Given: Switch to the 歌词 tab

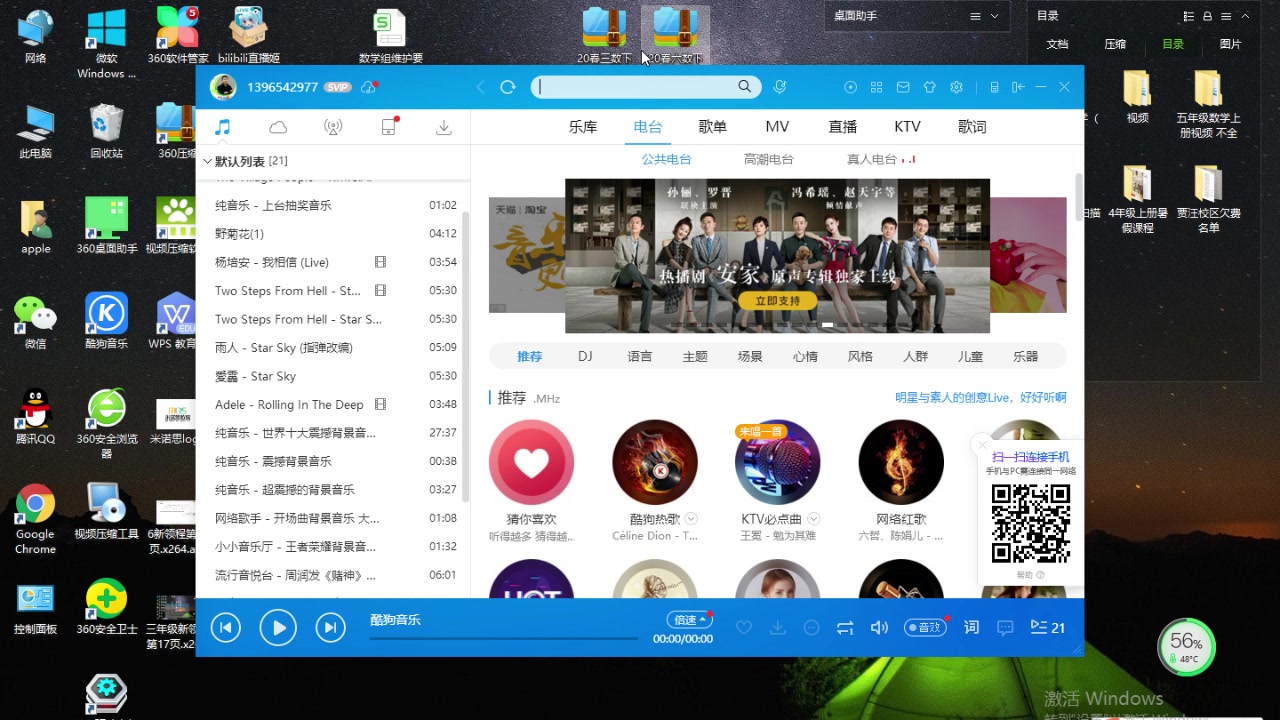Looking at the screenshot, I should [x=972, y=127].
